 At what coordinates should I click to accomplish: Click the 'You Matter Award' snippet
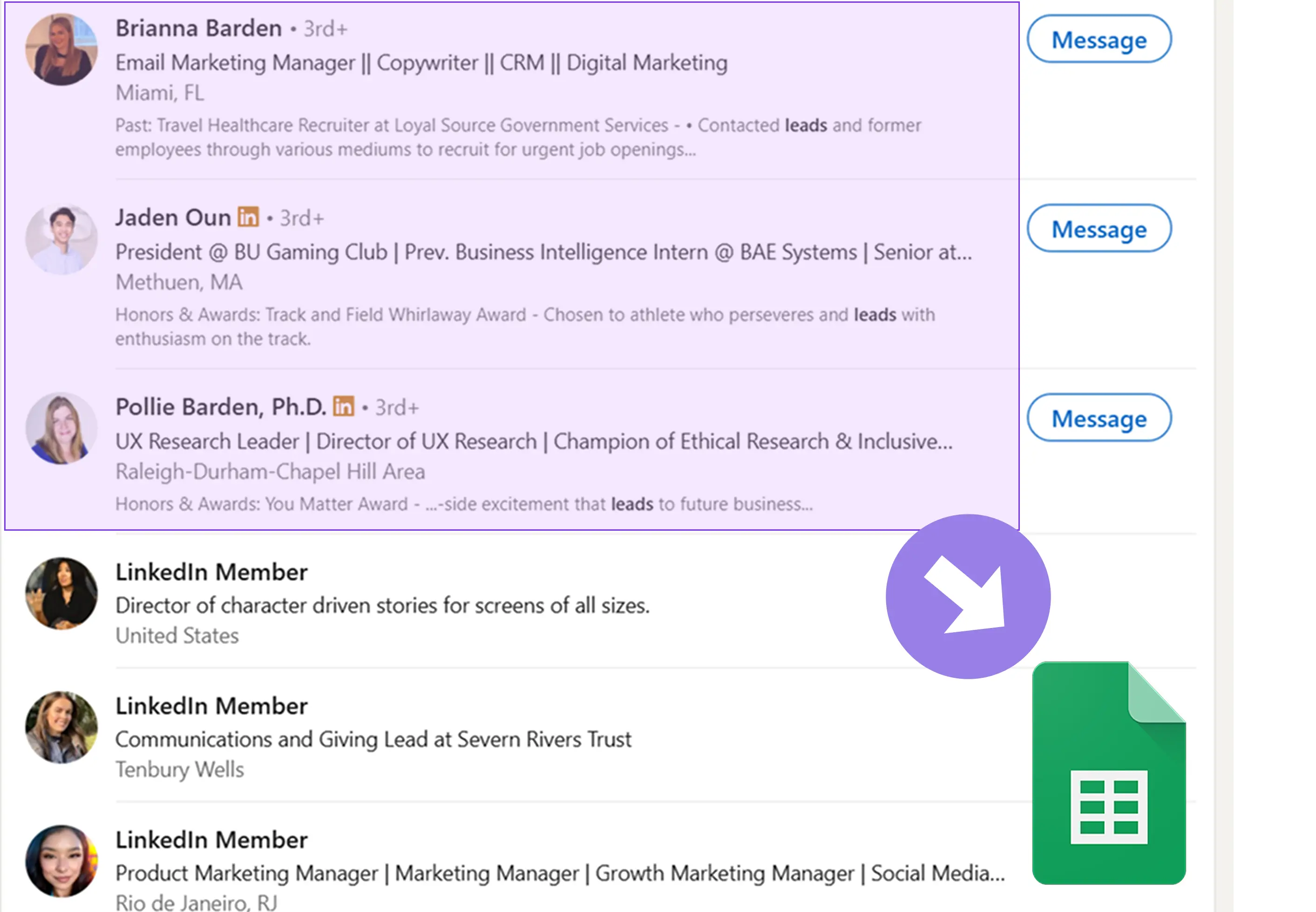pyautogui.click(x=463, y=504)
